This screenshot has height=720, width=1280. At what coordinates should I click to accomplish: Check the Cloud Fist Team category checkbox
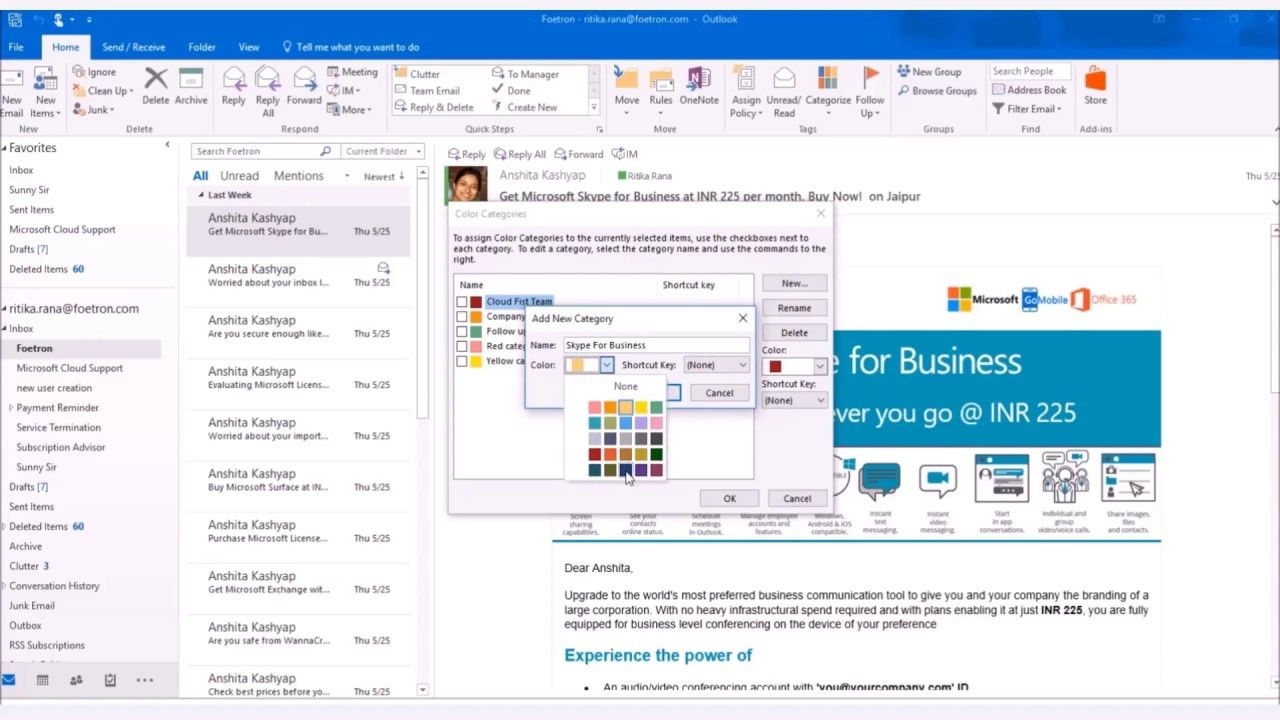(x=462, y=302)
